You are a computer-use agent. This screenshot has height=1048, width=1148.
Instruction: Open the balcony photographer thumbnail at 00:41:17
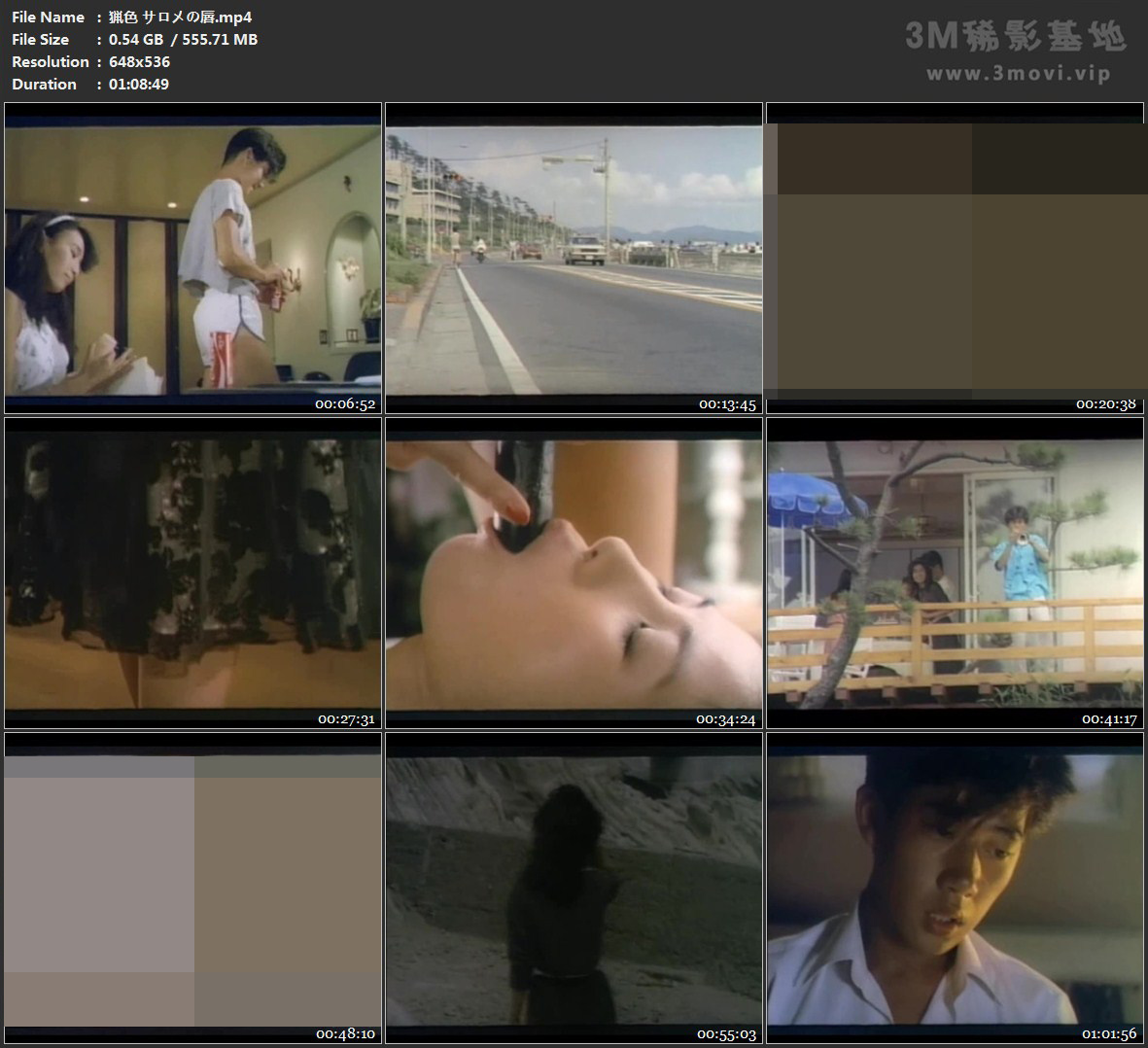coord(955,573)
